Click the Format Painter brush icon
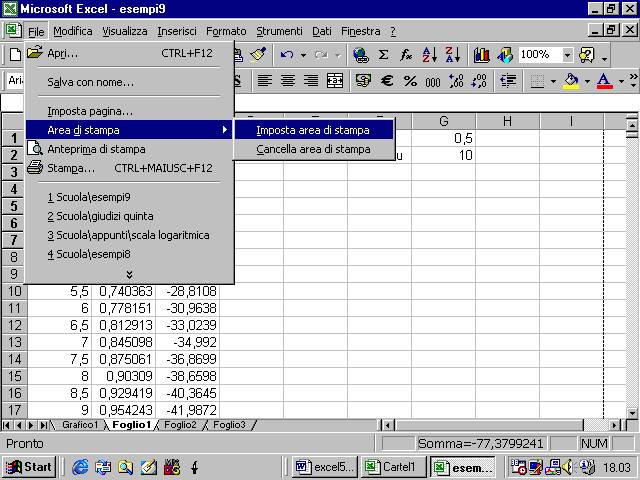The height and width of the screenshot is (480, 640). click(x=258, y=54)
